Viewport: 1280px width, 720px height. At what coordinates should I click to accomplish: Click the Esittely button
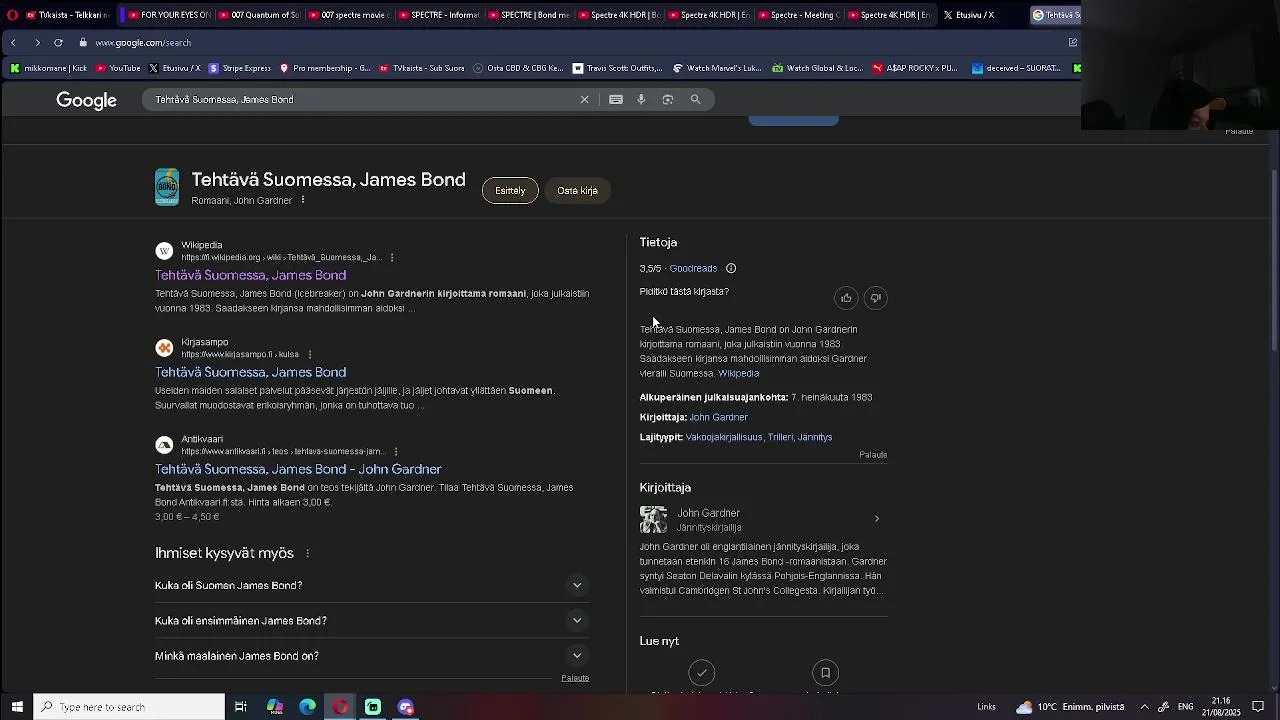[510, 191]
